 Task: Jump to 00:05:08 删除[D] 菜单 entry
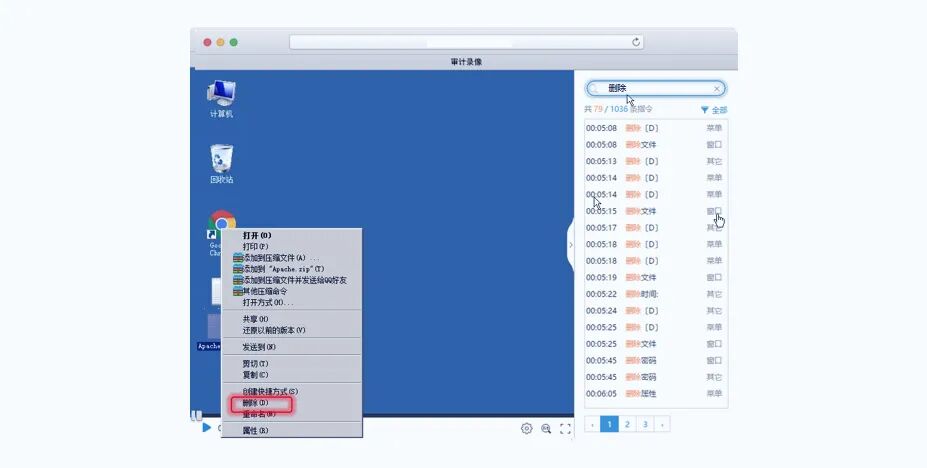(x=655, y=128)
